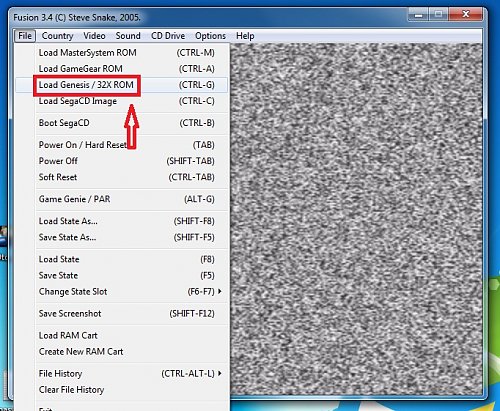This screenshot has width=500, height=411.
Task: Choose Load State As...
Action: tap(122, 221)
